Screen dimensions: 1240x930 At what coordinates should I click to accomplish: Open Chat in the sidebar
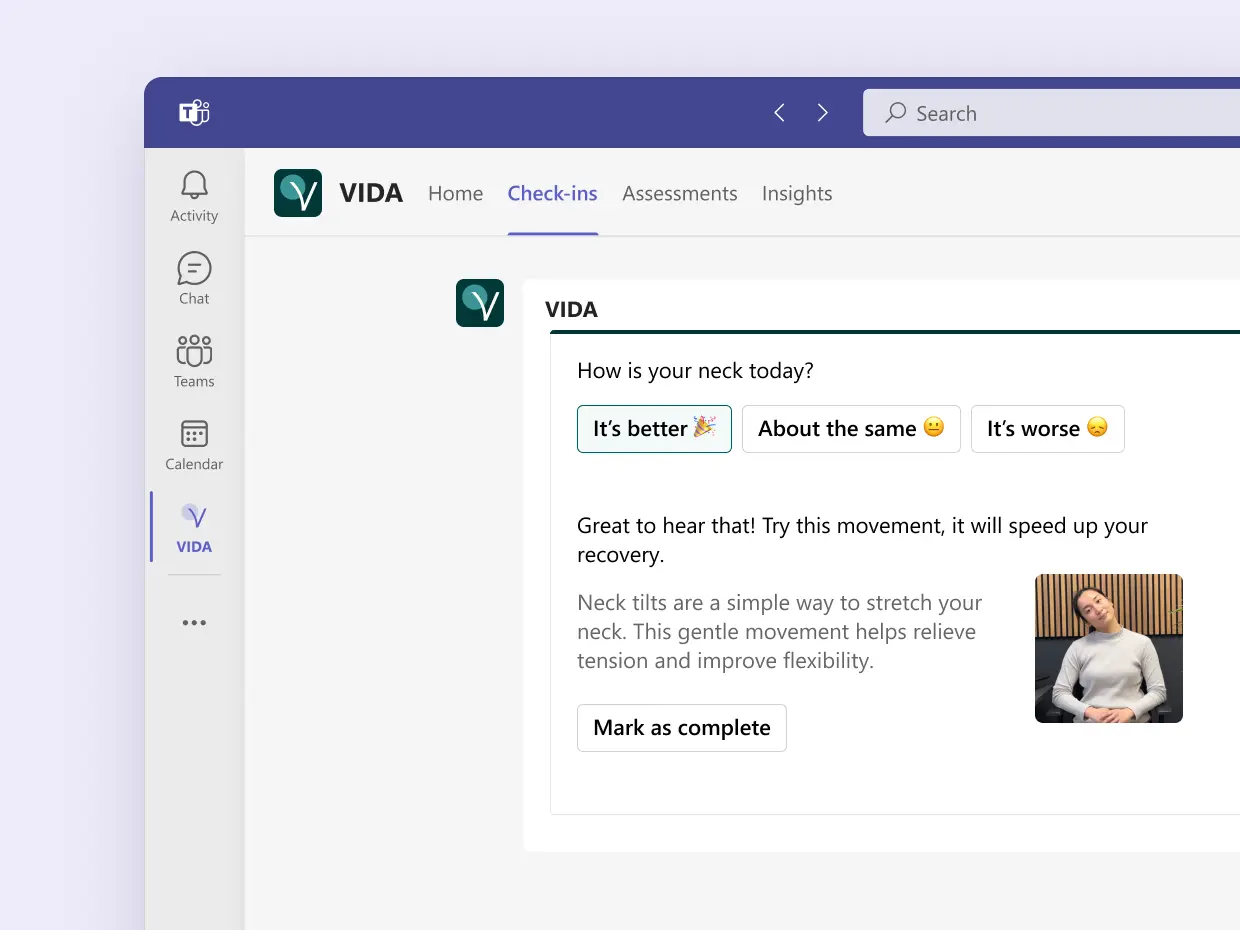[x=194, y=279]
